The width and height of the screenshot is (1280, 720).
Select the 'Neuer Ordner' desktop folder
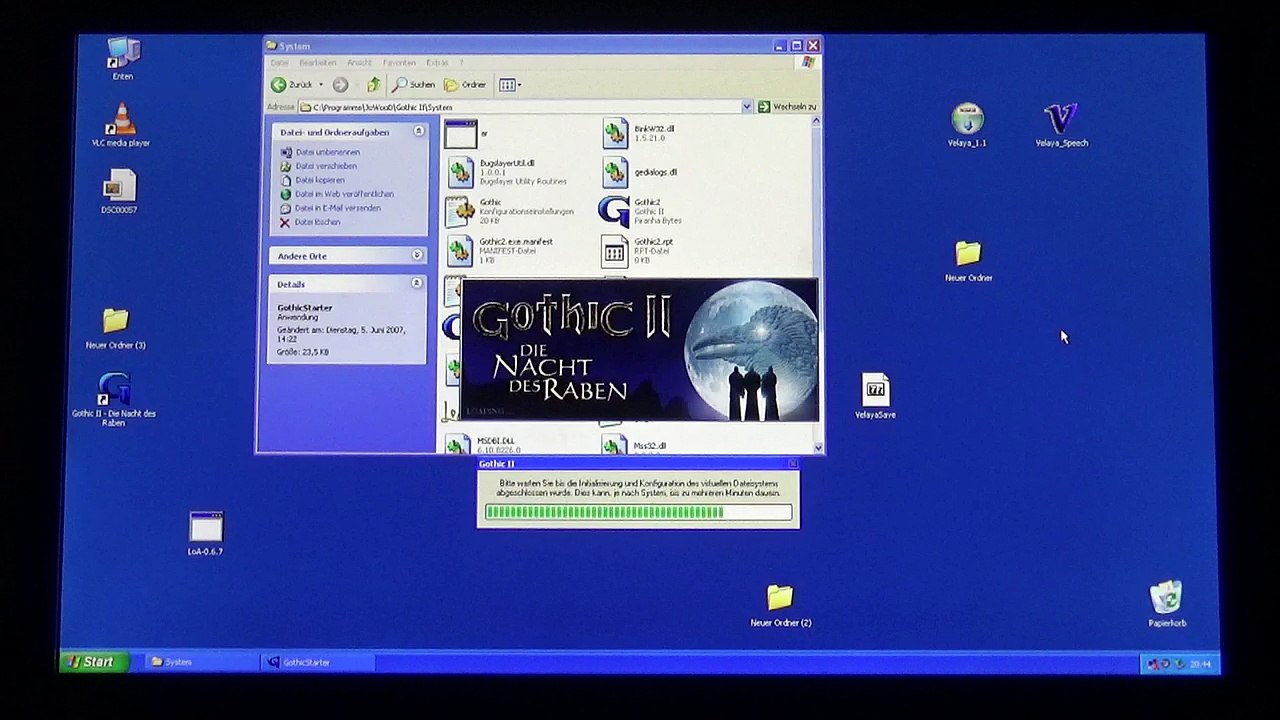point(968,261)
